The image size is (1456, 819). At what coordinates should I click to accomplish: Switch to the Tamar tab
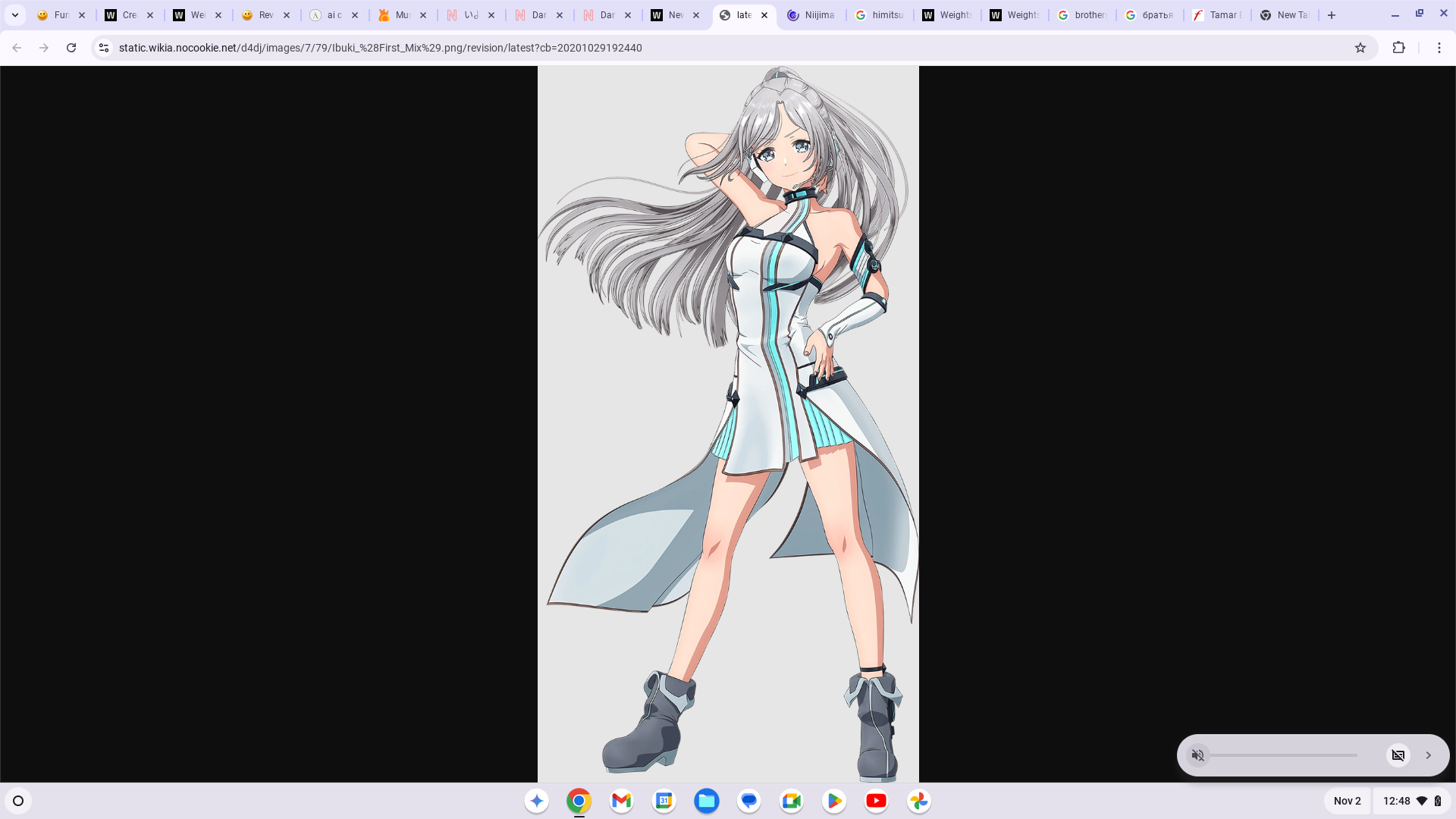point(1217,15)
